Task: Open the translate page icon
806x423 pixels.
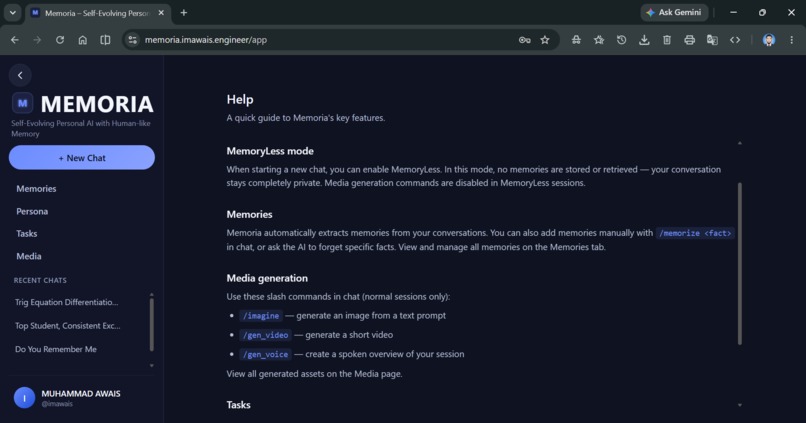Action: [x=712, y=40]
